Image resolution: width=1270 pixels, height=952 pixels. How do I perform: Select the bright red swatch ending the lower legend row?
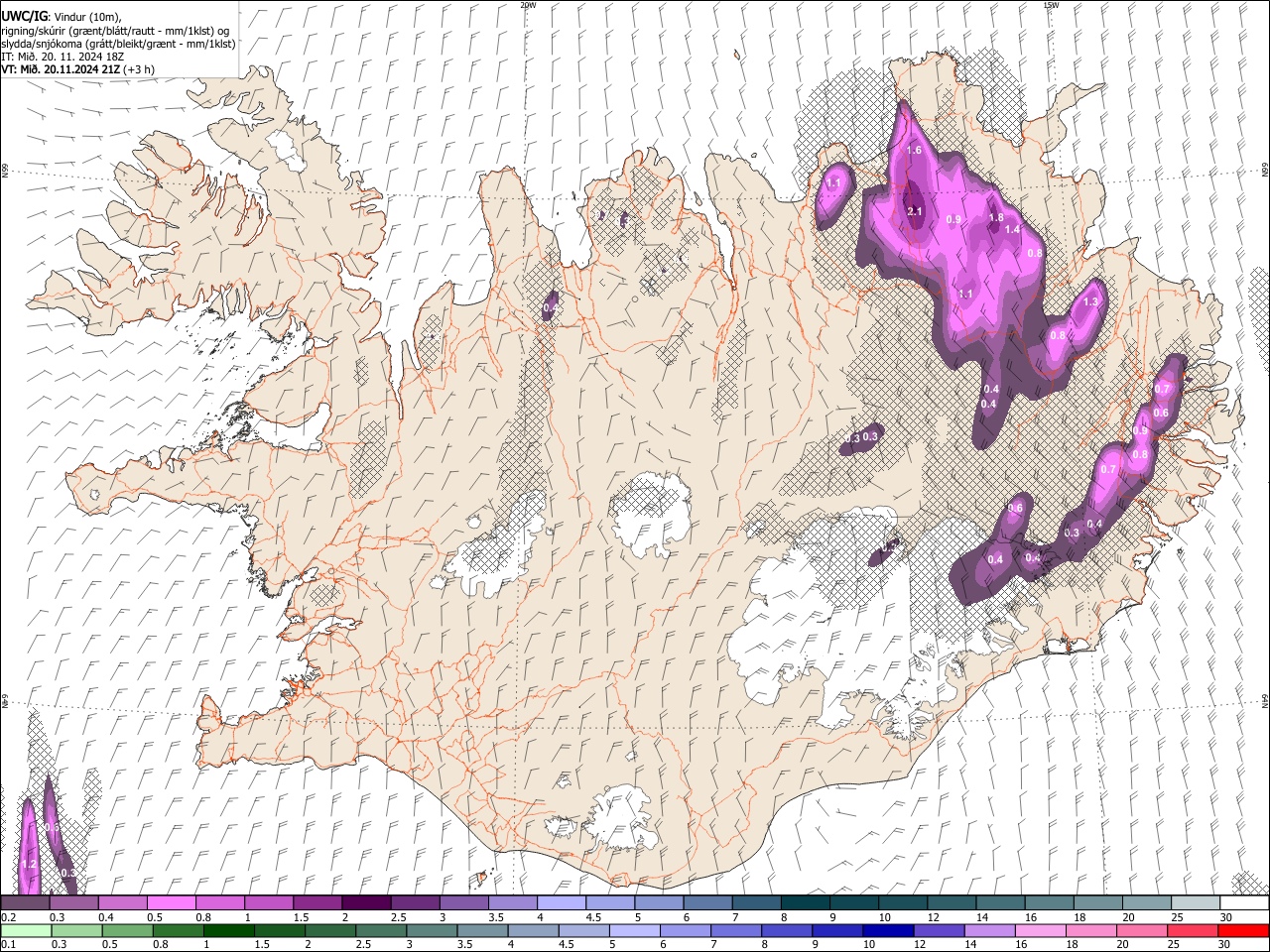[1242, 930]
